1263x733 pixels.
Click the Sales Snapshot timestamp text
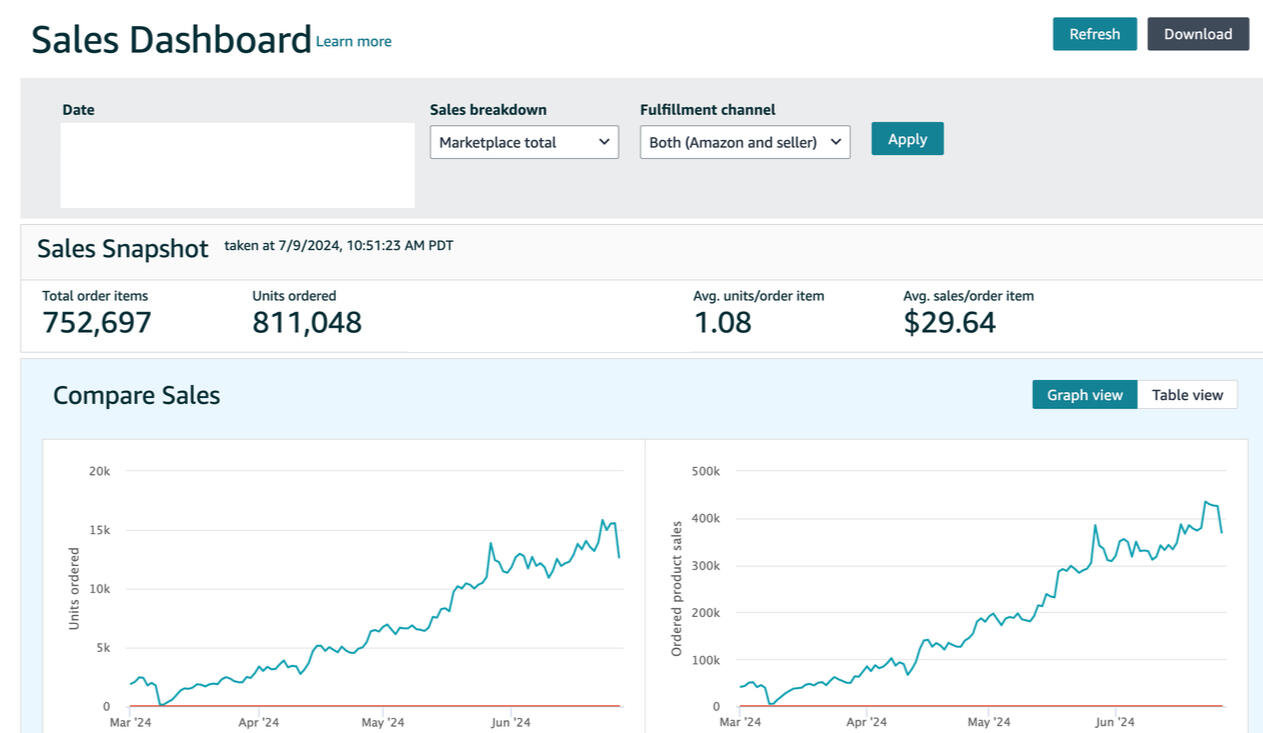tap(338, 246)
